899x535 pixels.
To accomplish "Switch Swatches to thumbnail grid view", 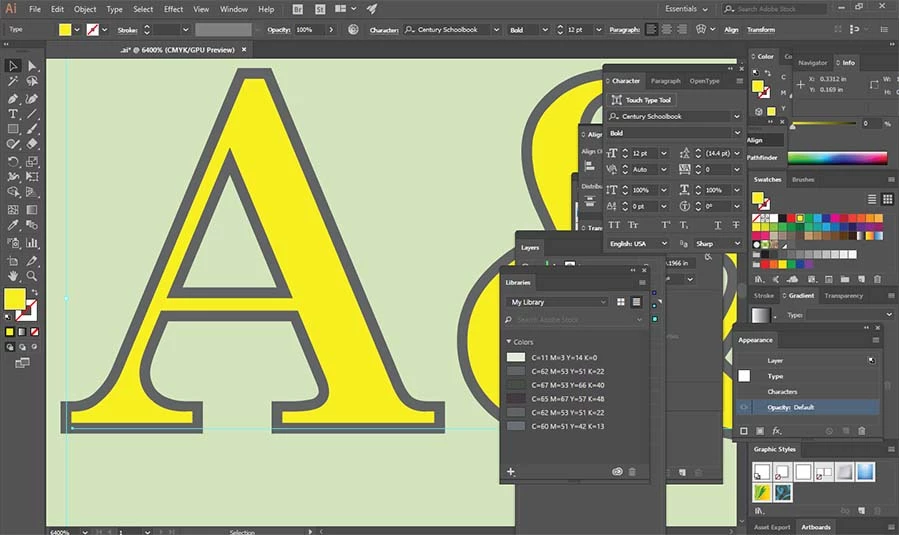I will click(888, 199).
